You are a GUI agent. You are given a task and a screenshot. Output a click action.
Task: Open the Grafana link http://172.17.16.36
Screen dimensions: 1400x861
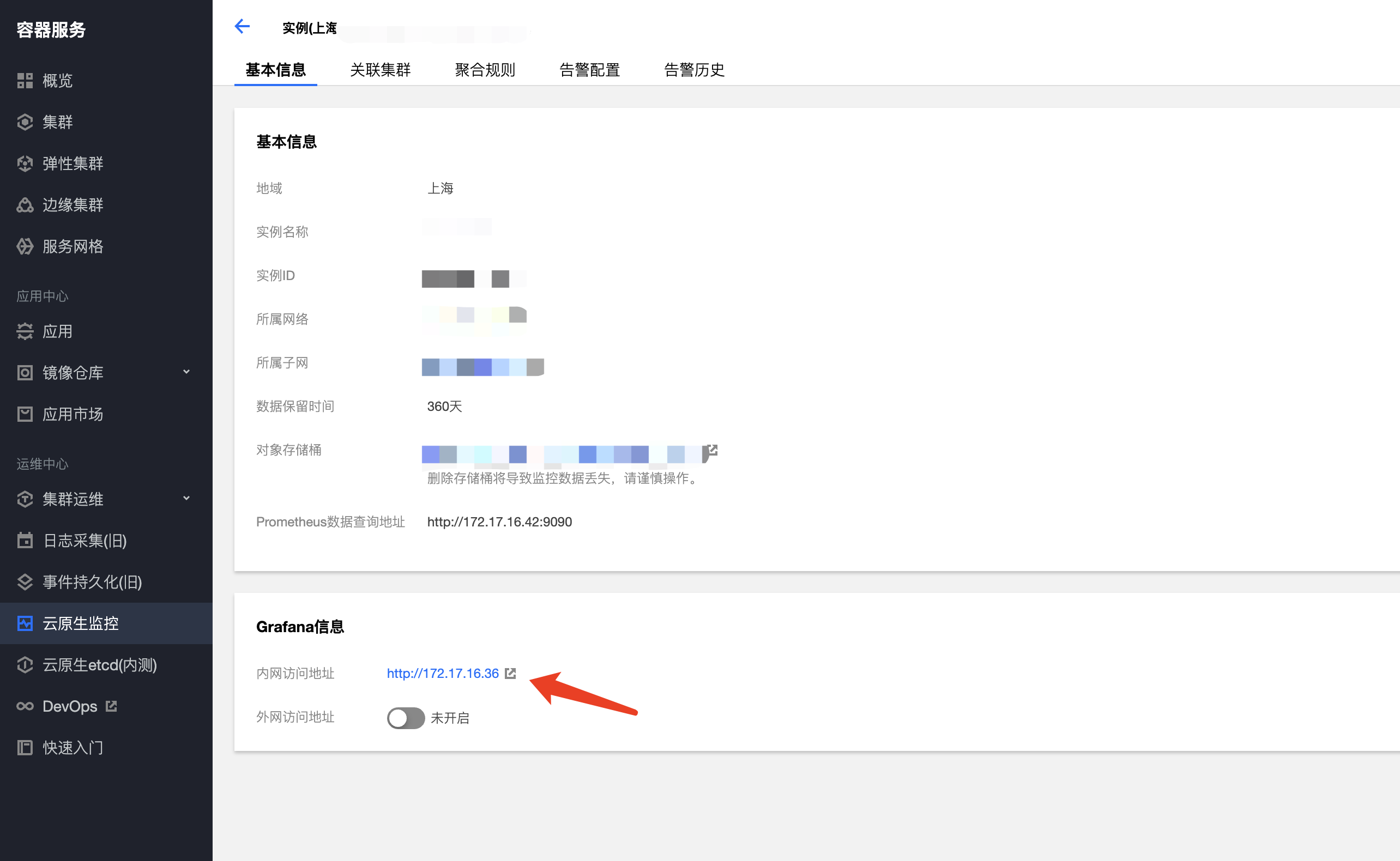click(443, 673)
